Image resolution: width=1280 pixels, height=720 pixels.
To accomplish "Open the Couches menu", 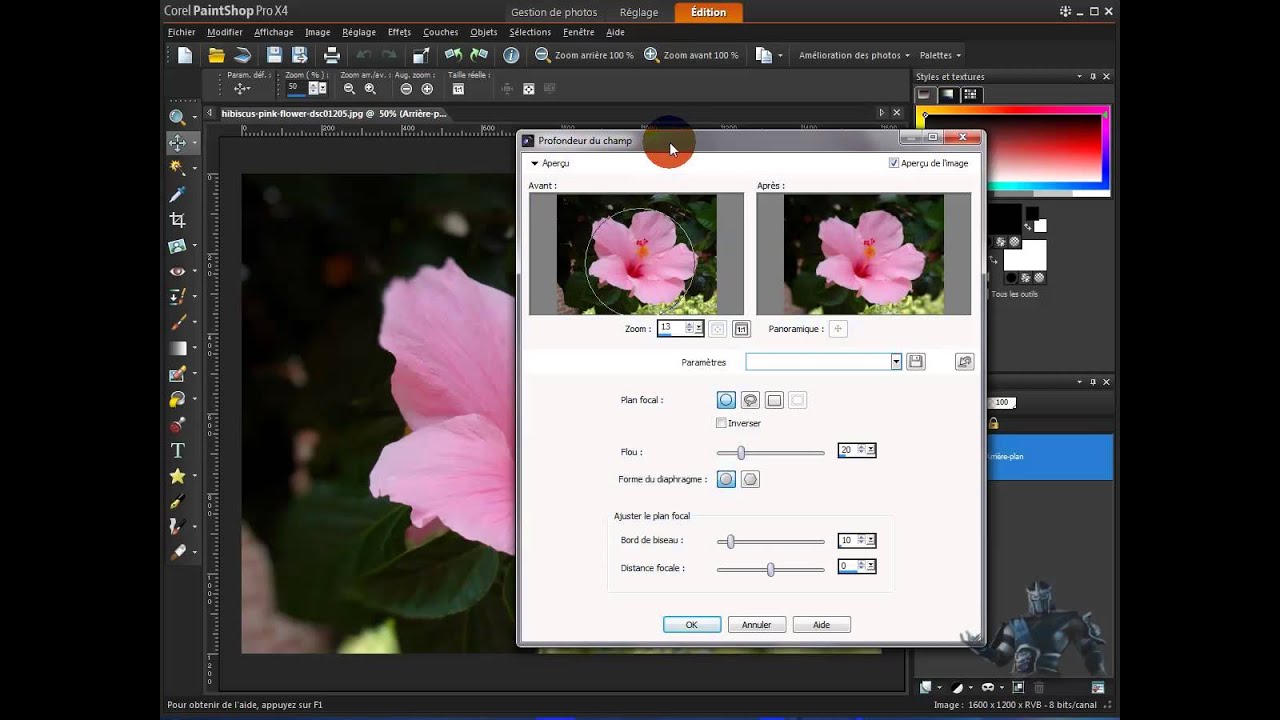I will (440, 32).
